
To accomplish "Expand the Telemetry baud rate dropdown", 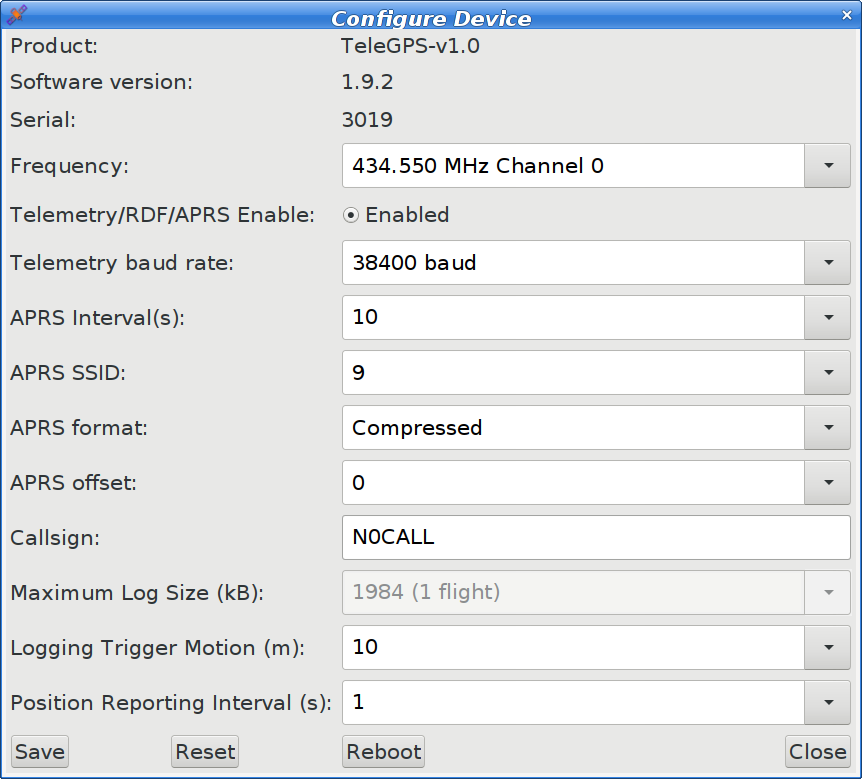I will pos(828,263).
